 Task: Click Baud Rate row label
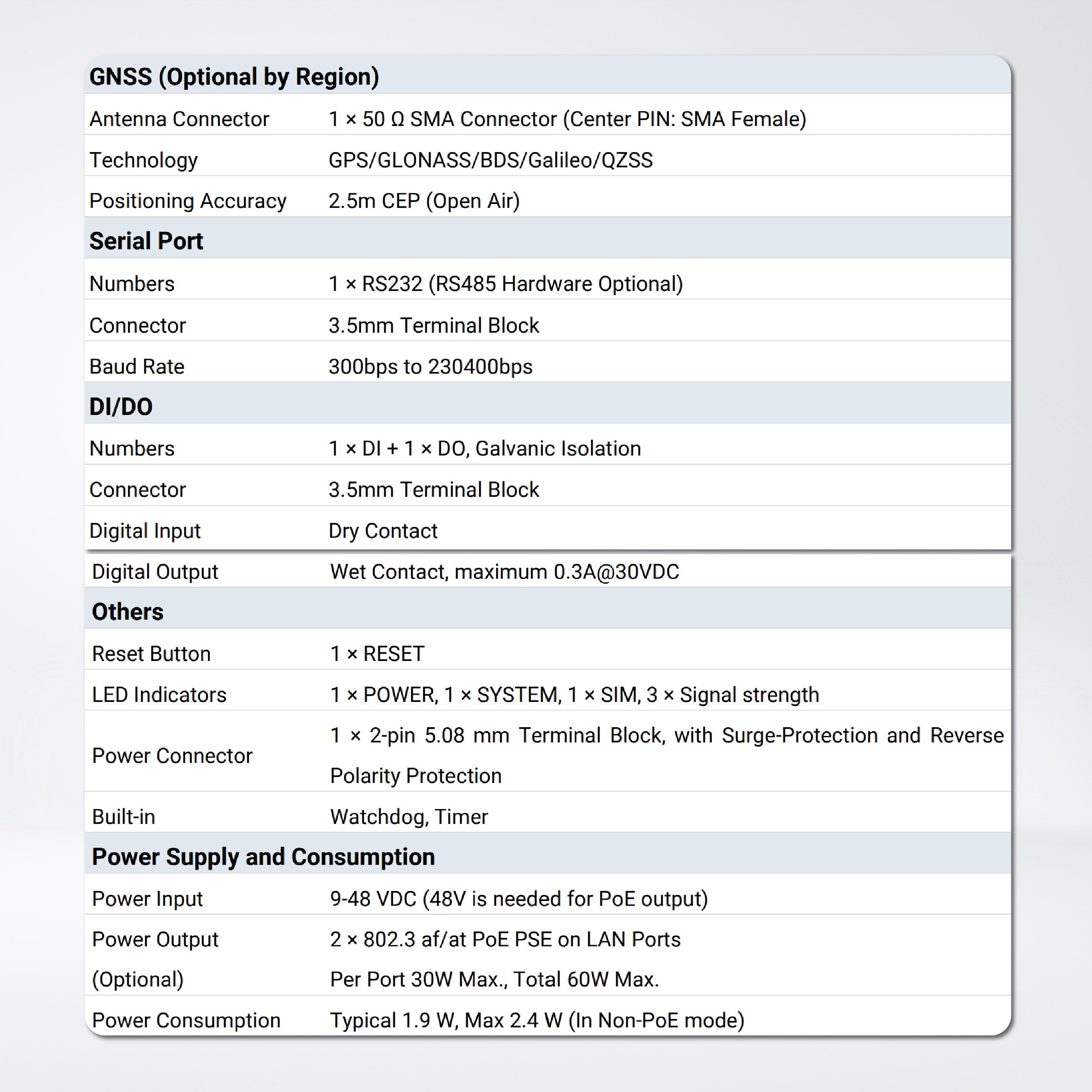[x=137, y=367]
